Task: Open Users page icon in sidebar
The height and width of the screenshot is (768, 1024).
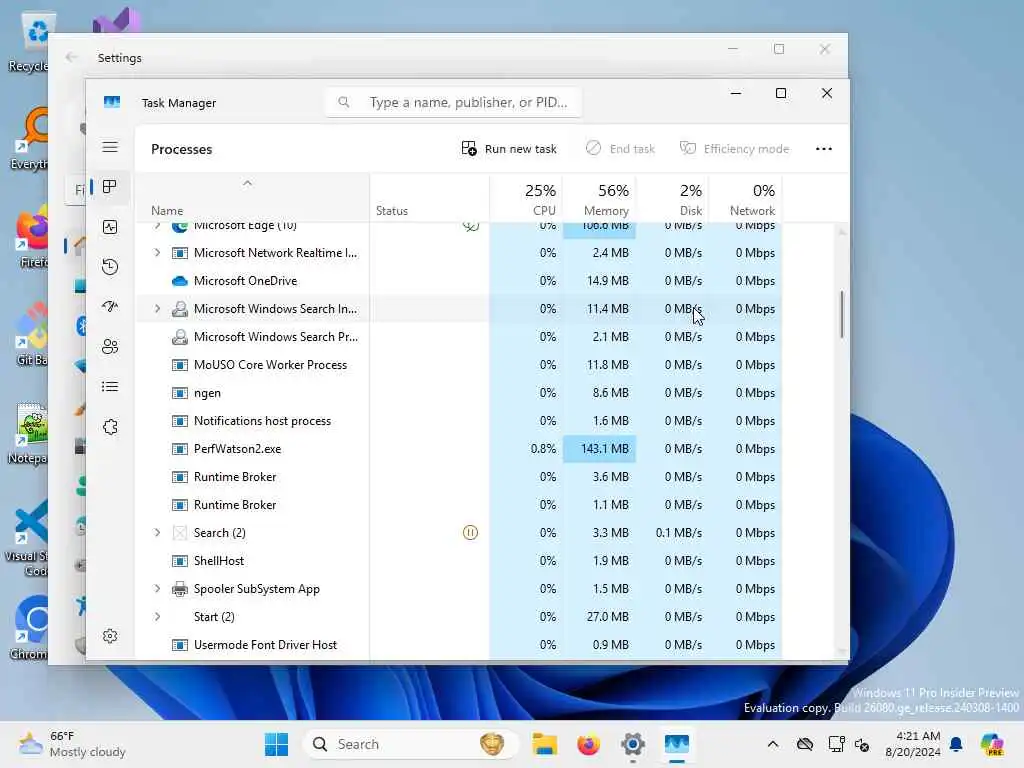Action: (110, 346)
